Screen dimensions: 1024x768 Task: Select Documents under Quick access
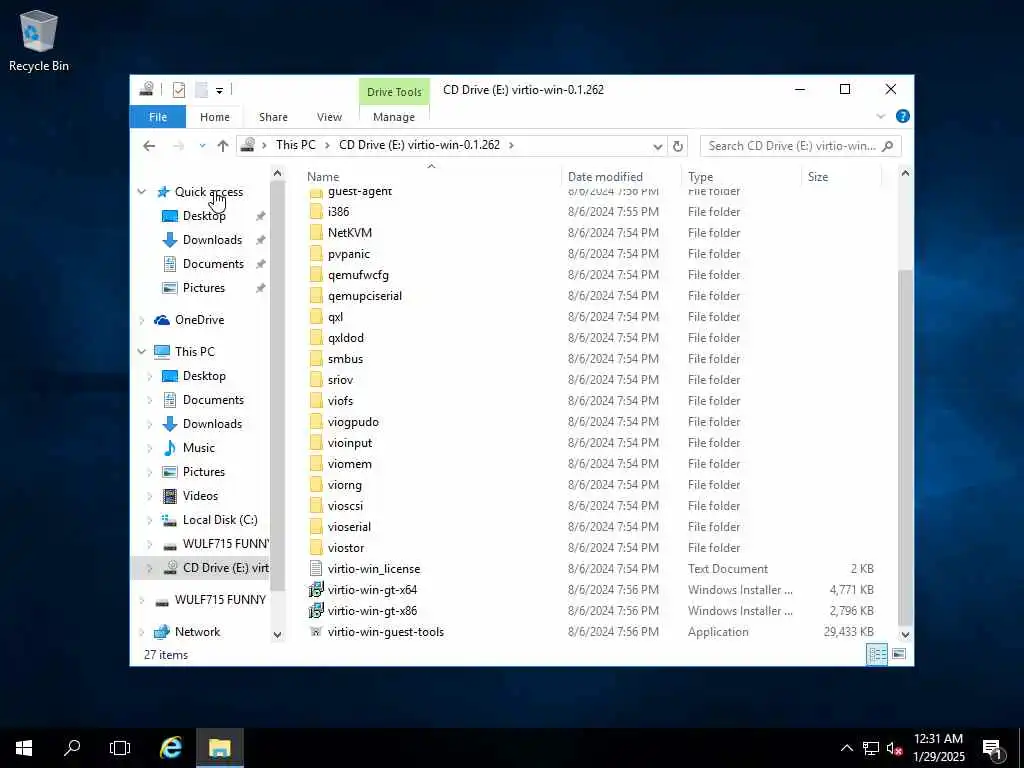[x=213, y=264]
